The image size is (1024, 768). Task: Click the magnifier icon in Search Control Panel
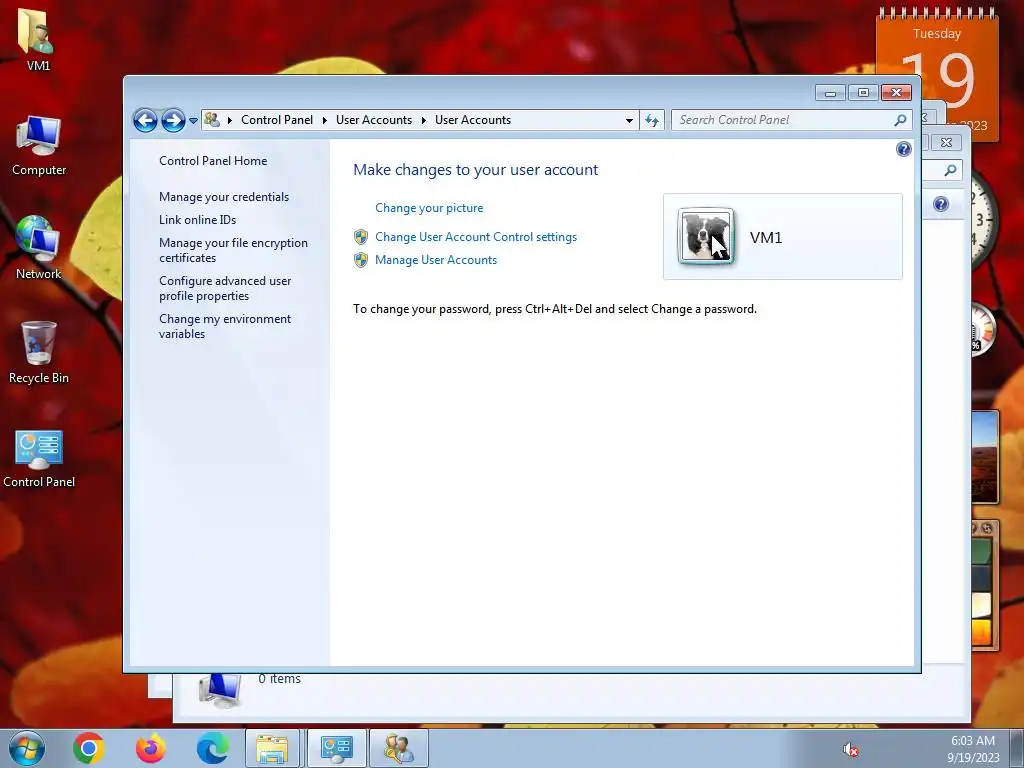pos(900,120)
